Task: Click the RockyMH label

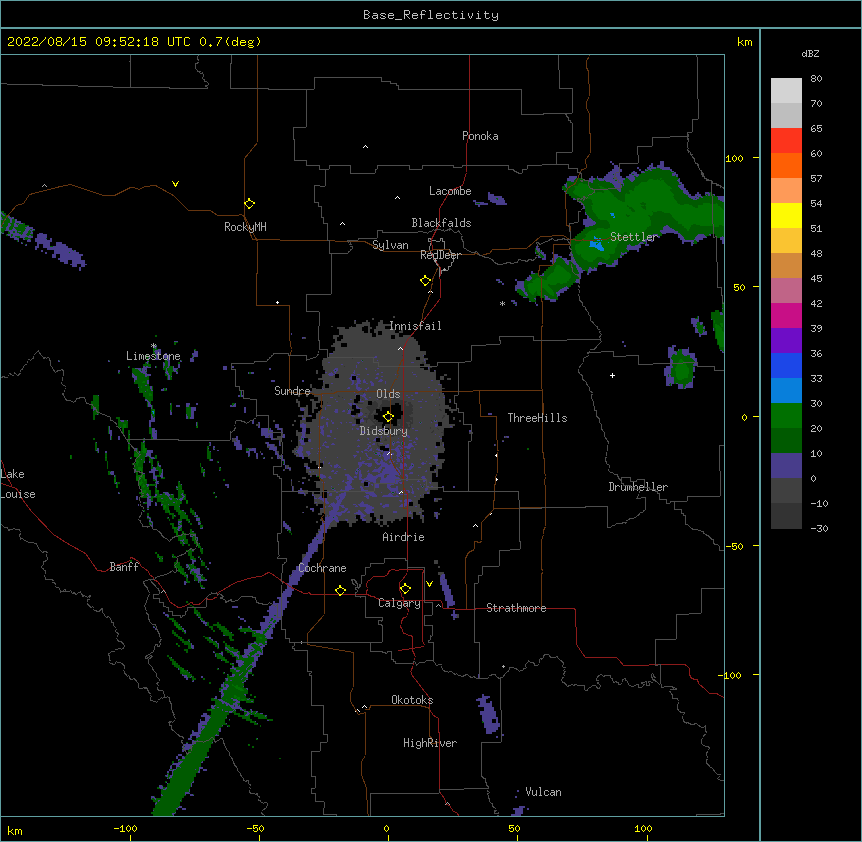Action: (245, 227)
